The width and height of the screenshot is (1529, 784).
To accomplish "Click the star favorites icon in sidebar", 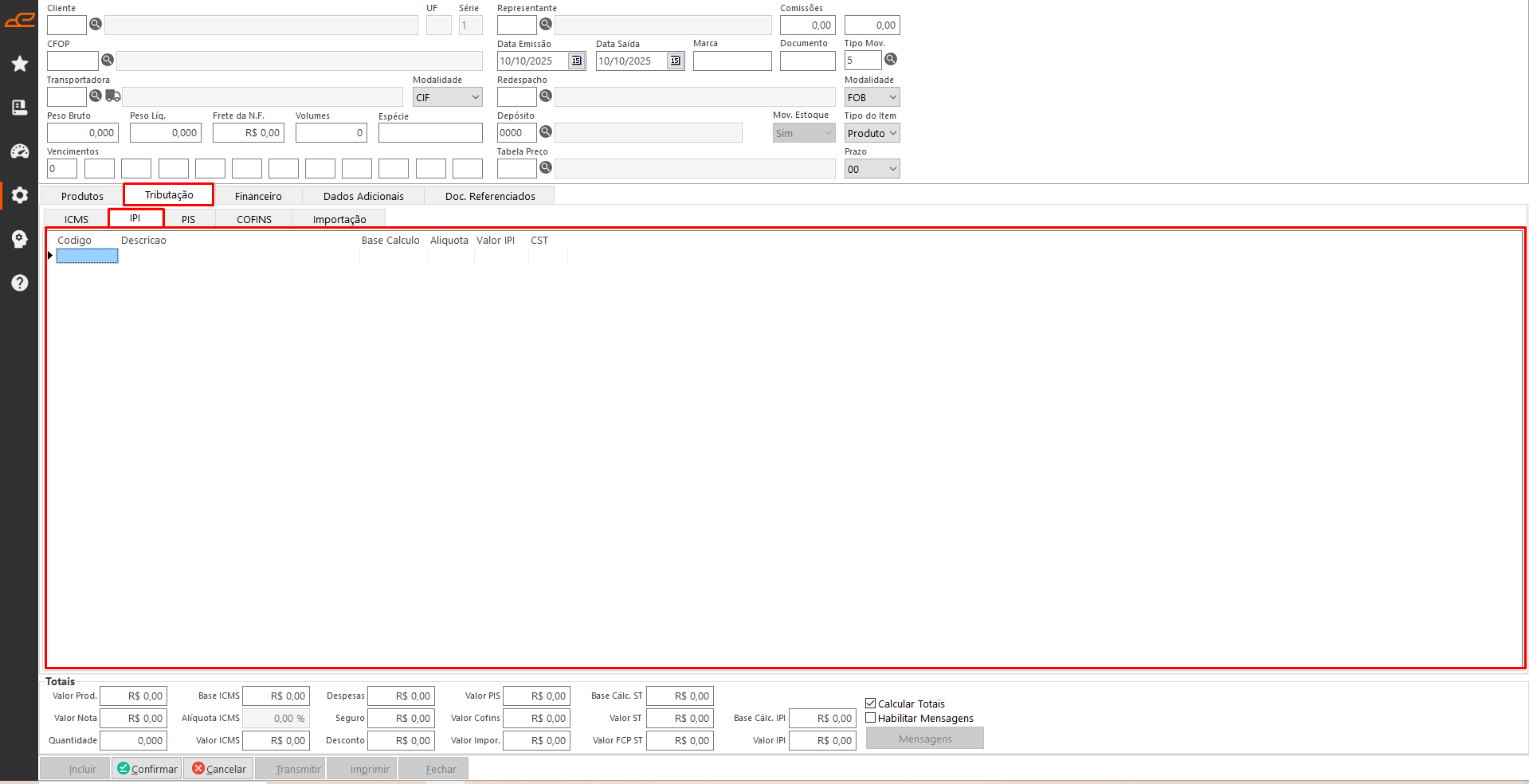I will (20, 64).
